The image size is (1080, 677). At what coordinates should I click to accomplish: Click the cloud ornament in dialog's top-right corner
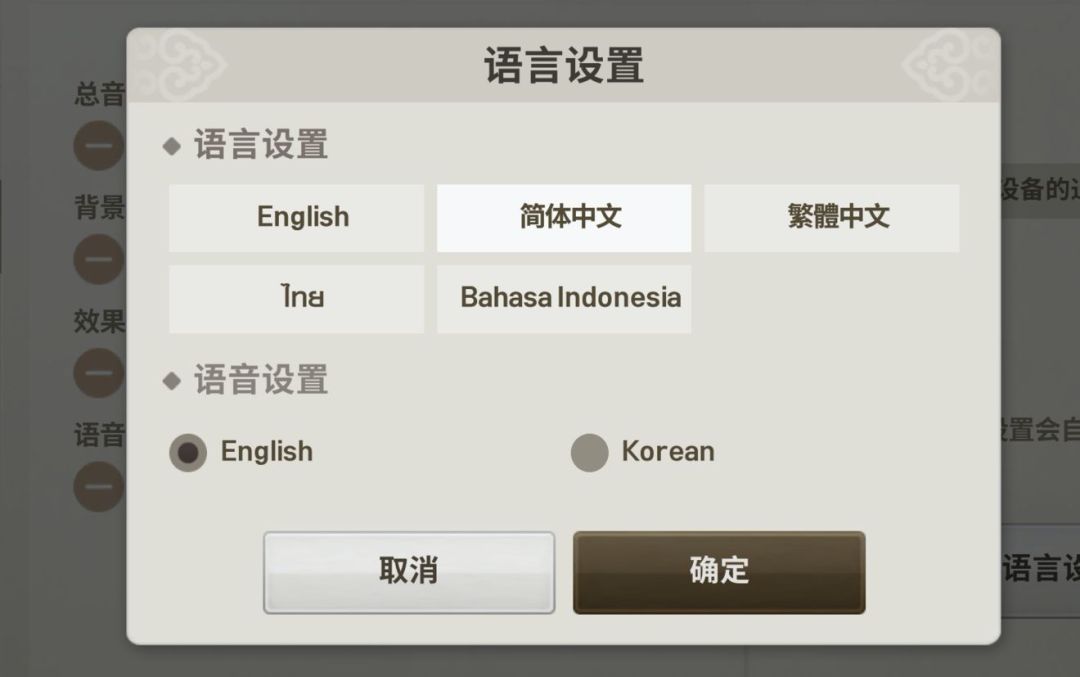[x=950, y=64]
